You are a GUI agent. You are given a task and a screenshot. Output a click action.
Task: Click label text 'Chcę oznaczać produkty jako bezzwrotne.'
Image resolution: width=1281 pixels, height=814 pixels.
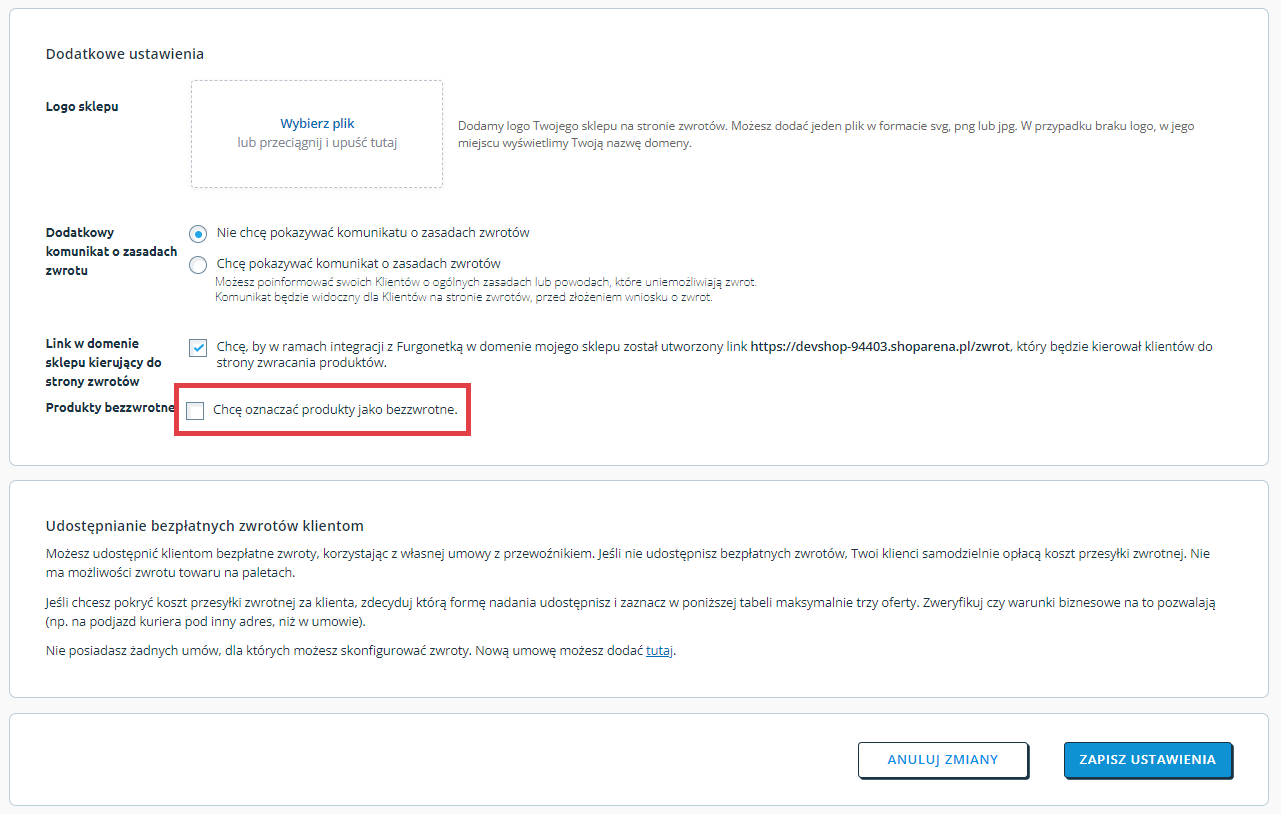click(x=335, y=410)
